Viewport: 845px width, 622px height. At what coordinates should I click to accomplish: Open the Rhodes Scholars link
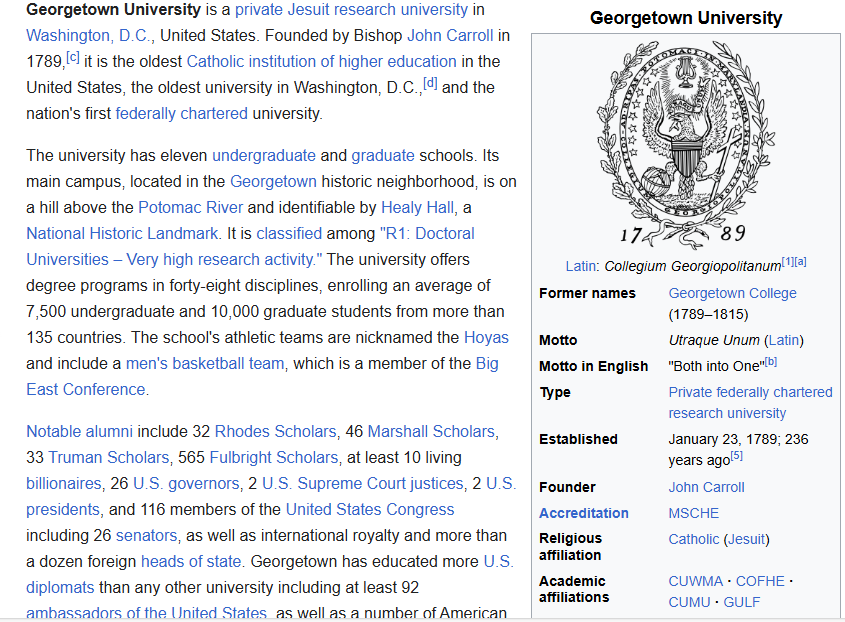click(x=275, y=432)
